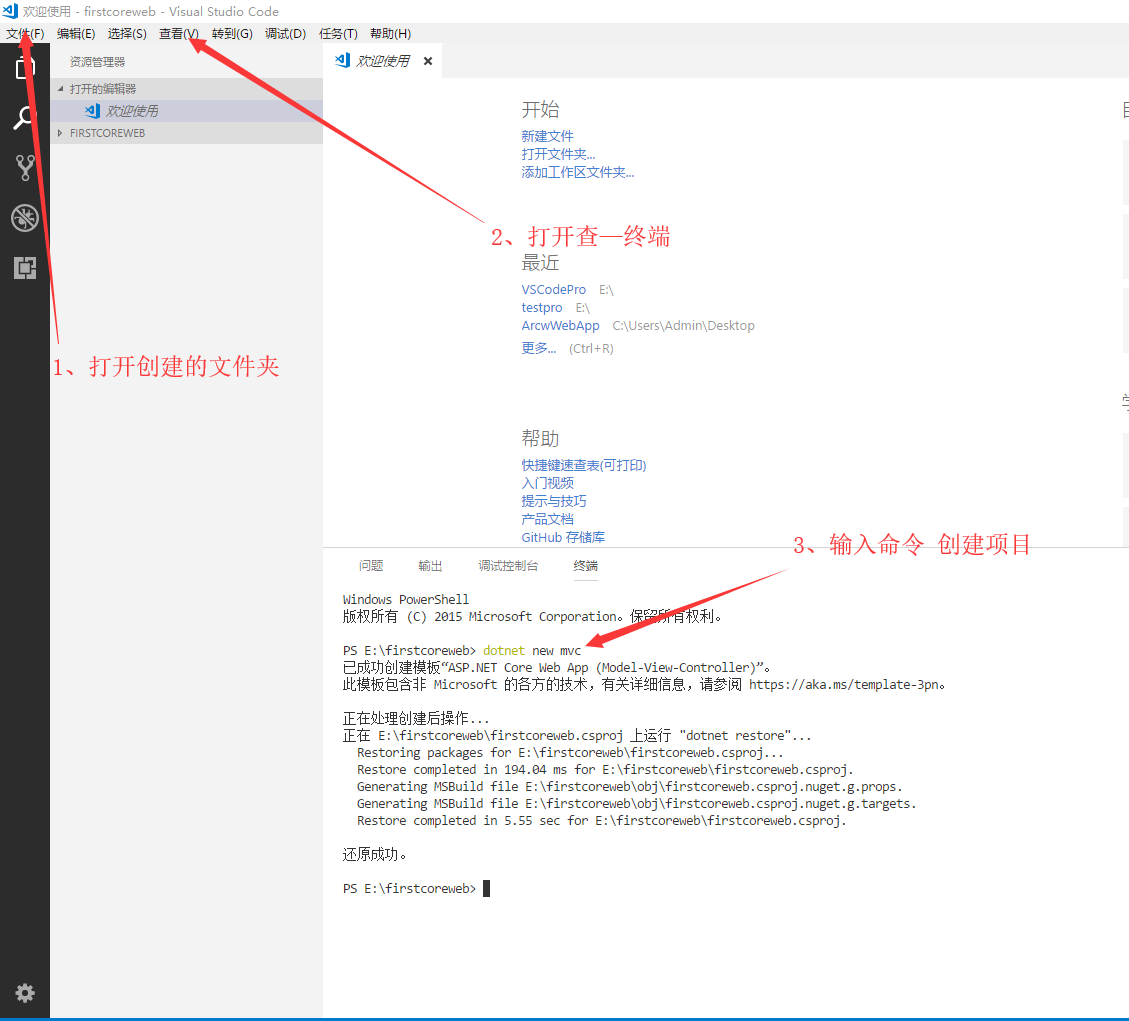Open the Search view in activity bar
The height and width of the screenshot is (1021, 1129).
click(25, 119)
